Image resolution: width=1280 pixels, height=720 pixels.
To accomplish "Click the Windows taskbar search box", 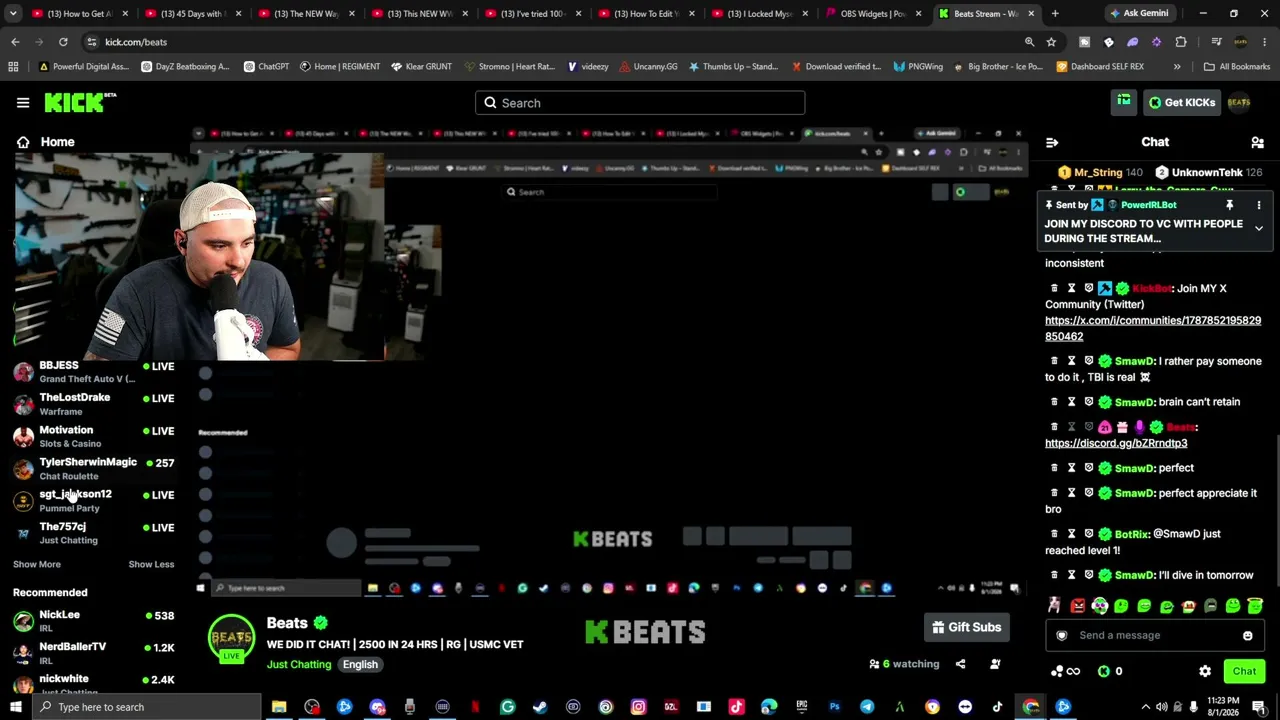I will 147,707.
